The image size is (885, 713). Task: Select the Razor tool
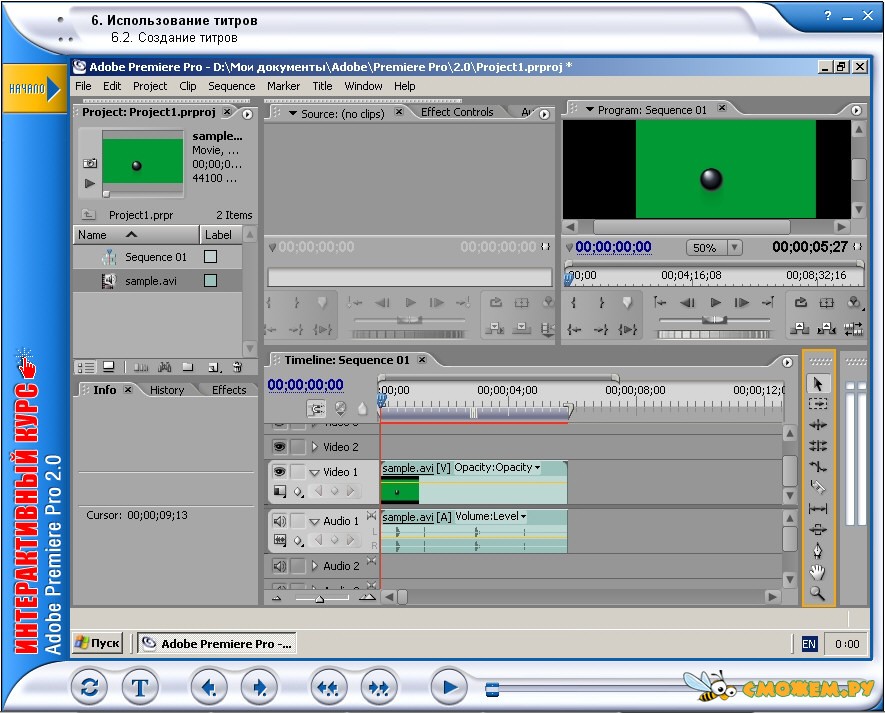817,487
